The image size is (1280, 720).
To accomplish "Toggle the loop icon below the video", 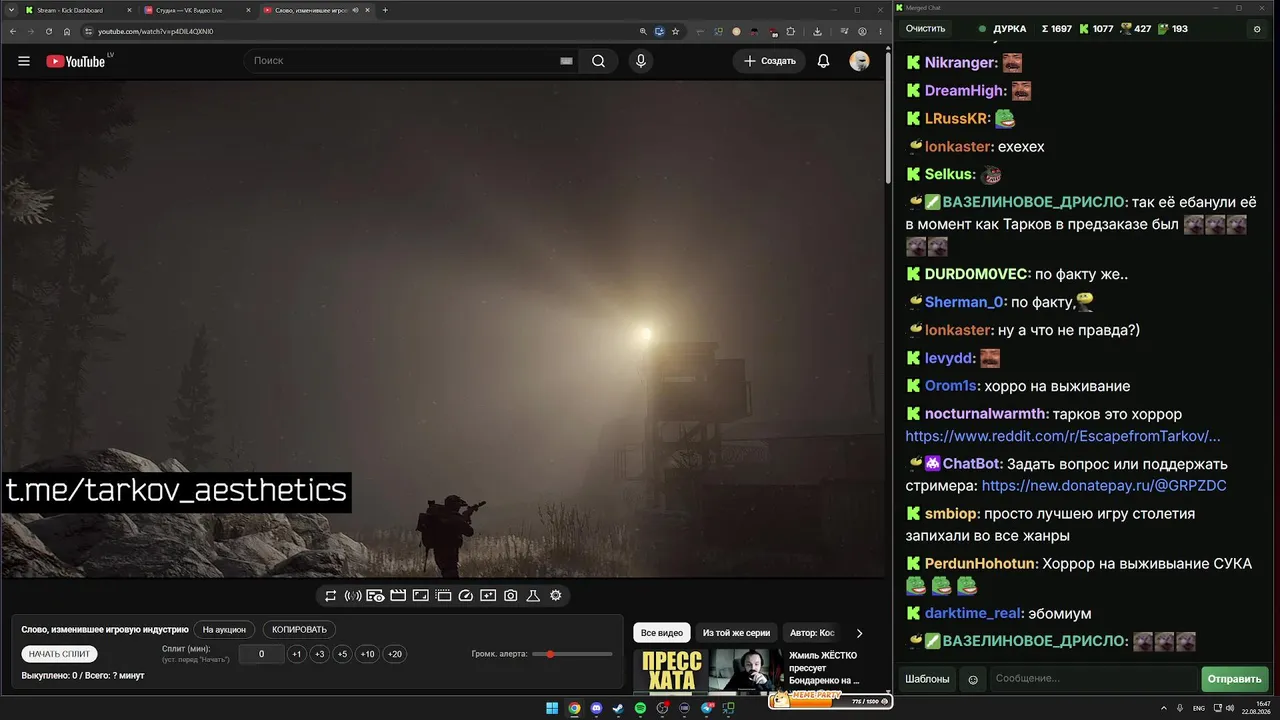I will (331, 596).
